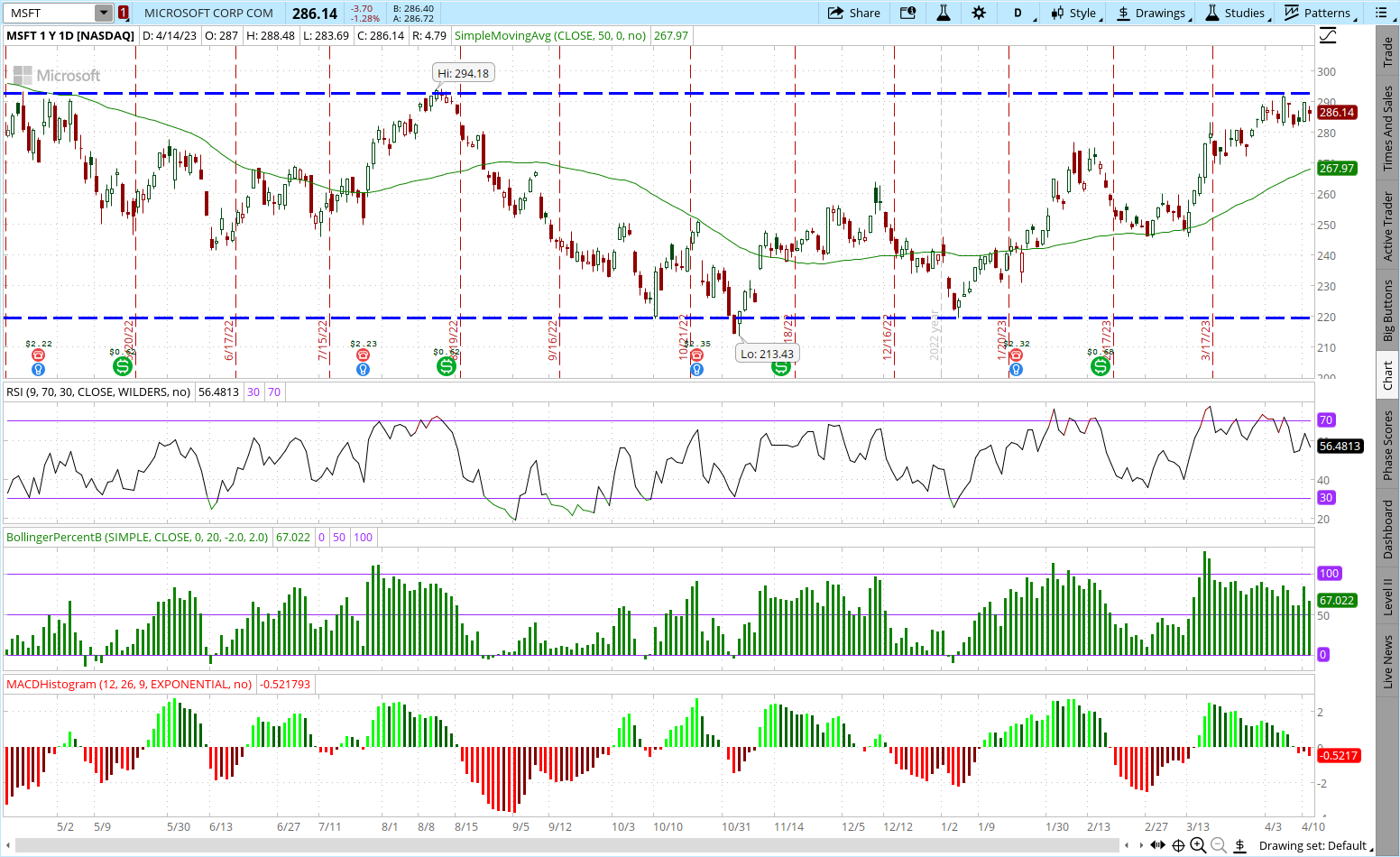
Task: Open the quote details icon beside Share
Action: point(907,13)
